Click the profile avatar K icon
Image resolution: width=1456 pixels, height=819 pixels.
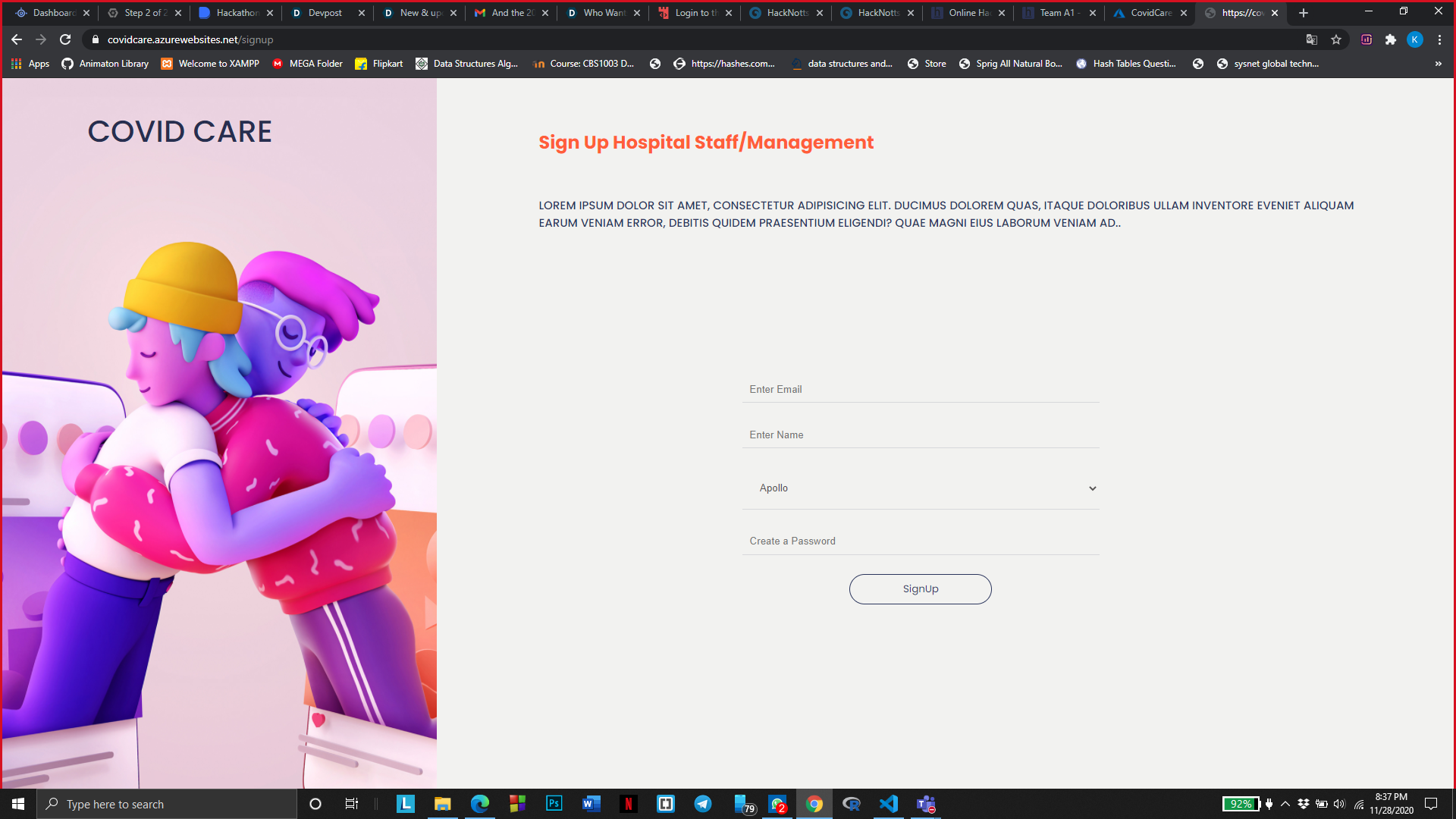point(1414,39)
